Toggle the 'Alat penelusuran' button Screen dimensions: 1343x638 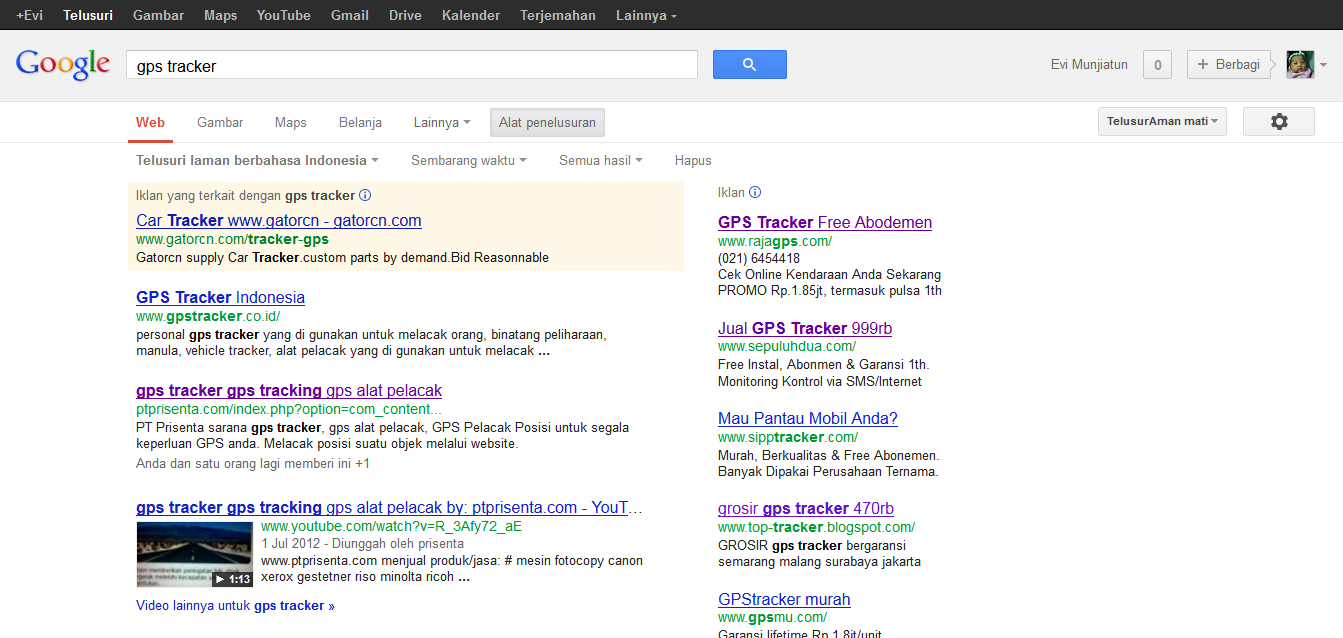pyautogui.click(x=547, y=123)
